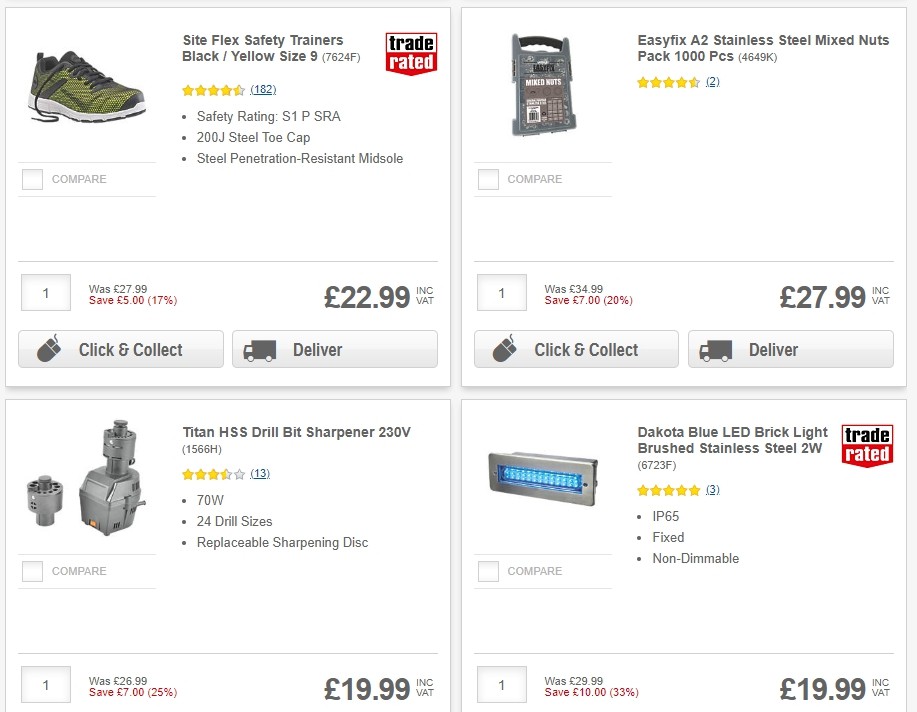
Task: Click the quantity box for Dakota Brick Light
Action: (501, 684)
